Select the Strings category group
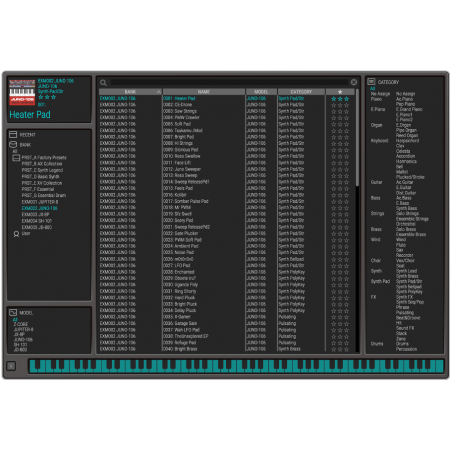The width and height of the screenshot is (452, 452). click(377, 214)
